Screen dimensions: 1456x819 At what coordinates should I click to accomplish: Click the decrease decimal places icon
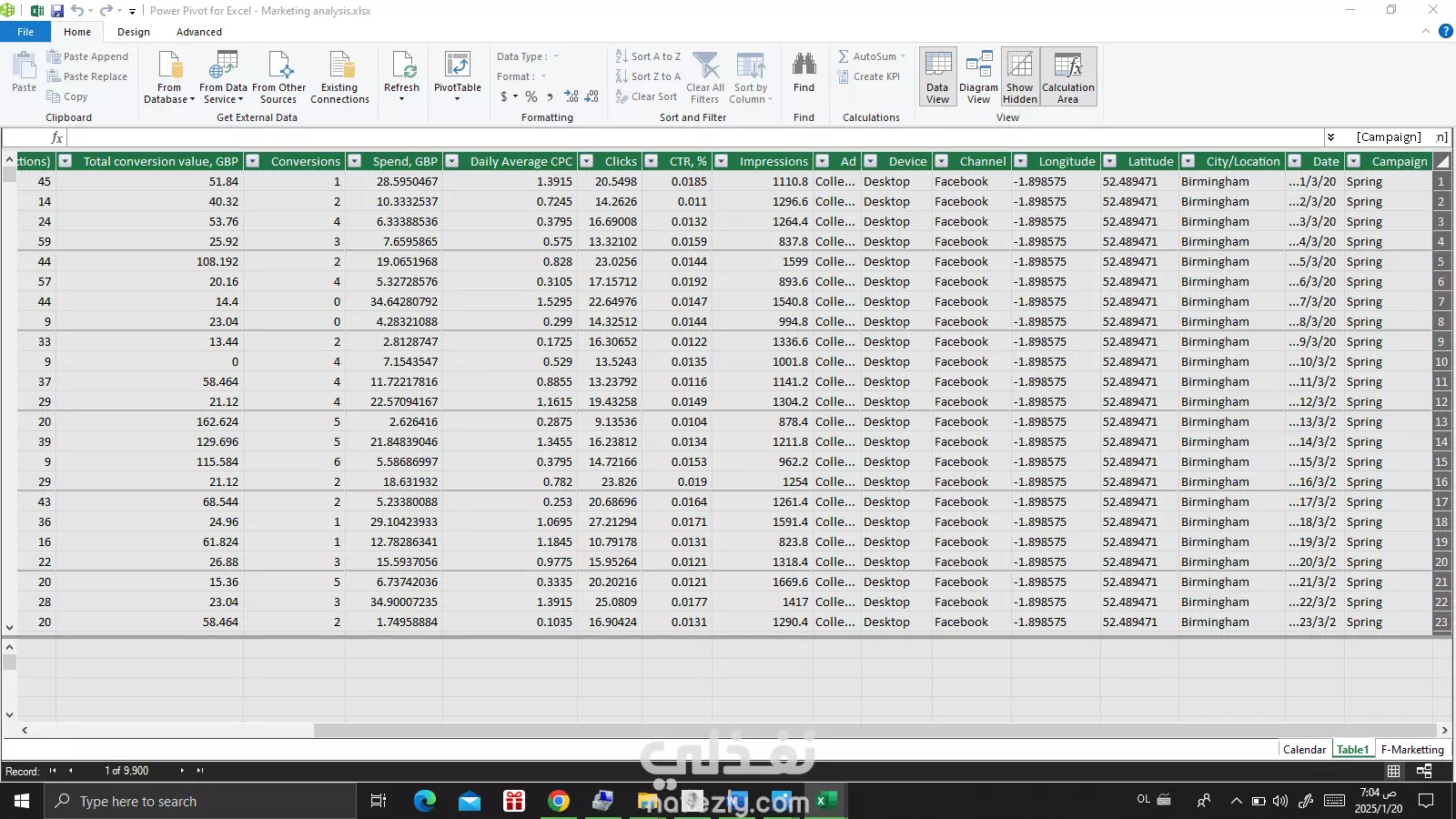tap(591, 96)
